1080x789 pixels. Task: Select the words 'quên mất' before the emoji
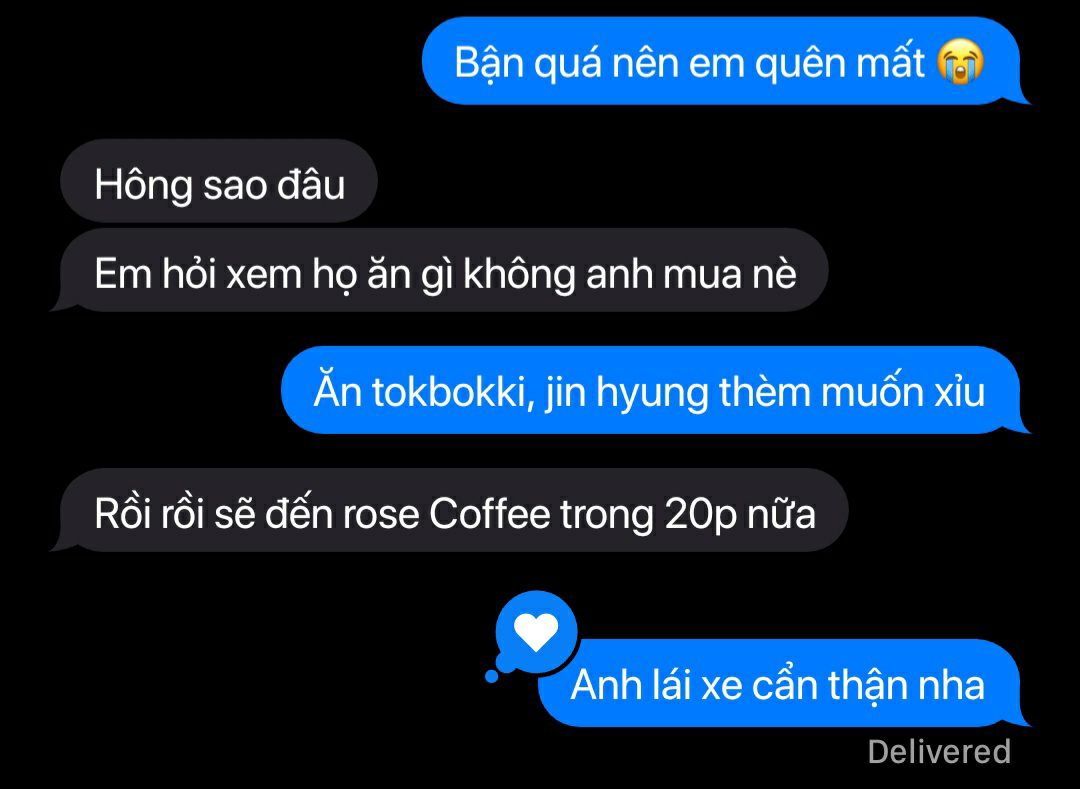click(840, 63)
